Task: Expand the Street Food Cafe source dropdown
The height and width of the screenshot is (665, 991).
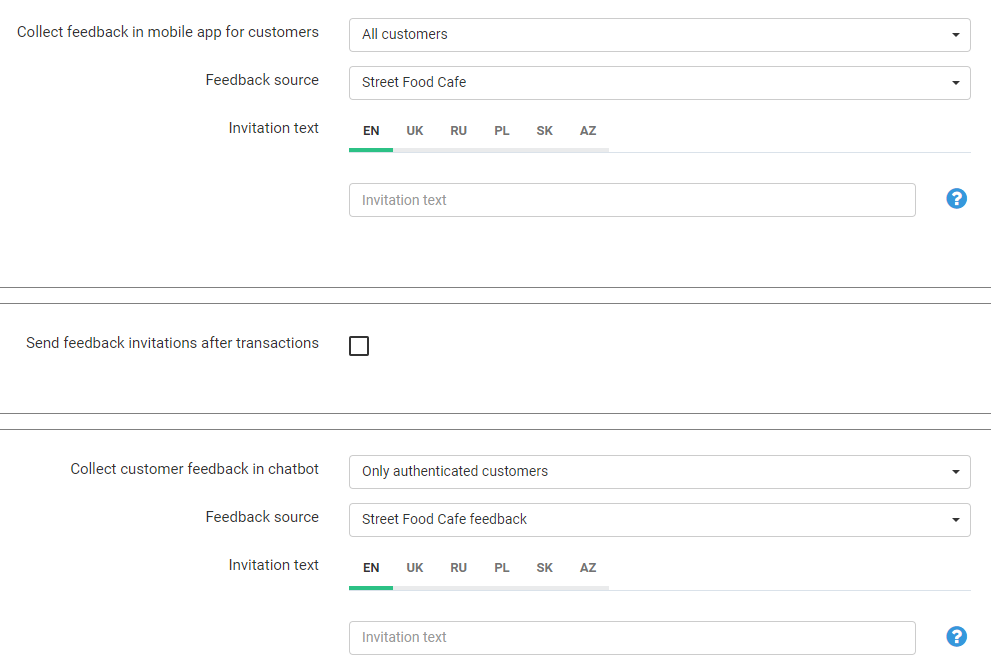Action: coord(659,82)
